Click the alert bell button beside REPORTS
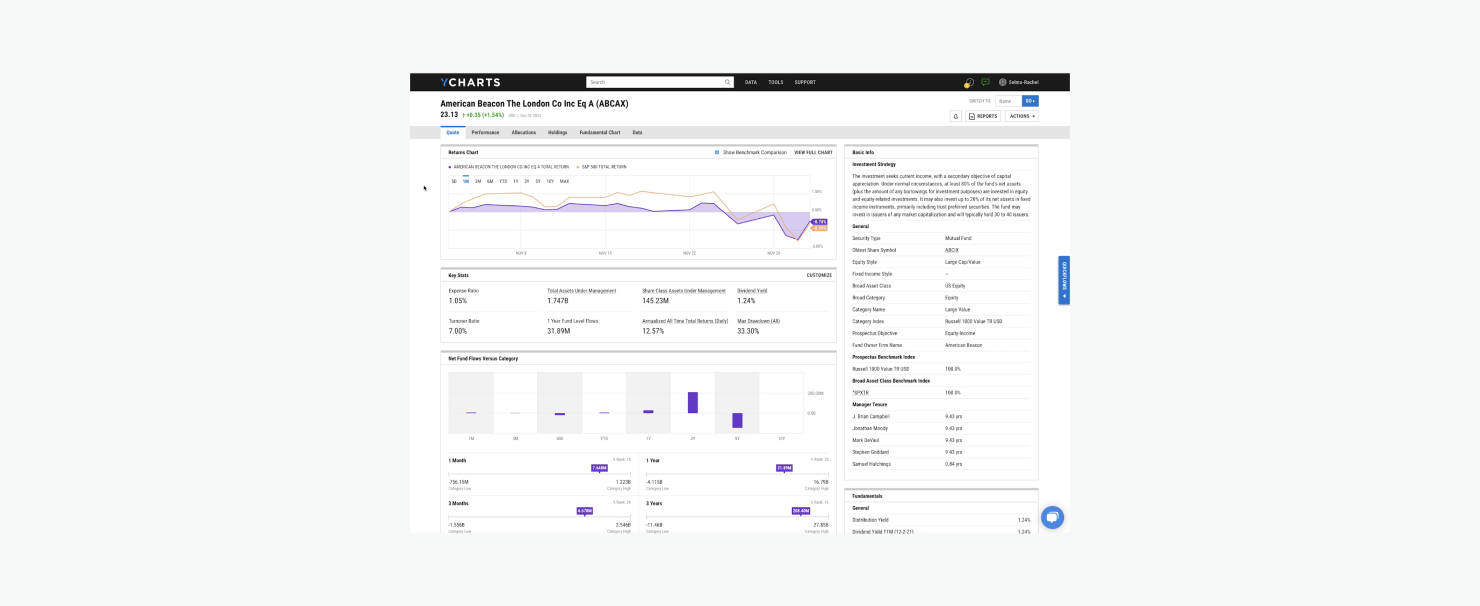The image size is (1480, 606). 956,116
